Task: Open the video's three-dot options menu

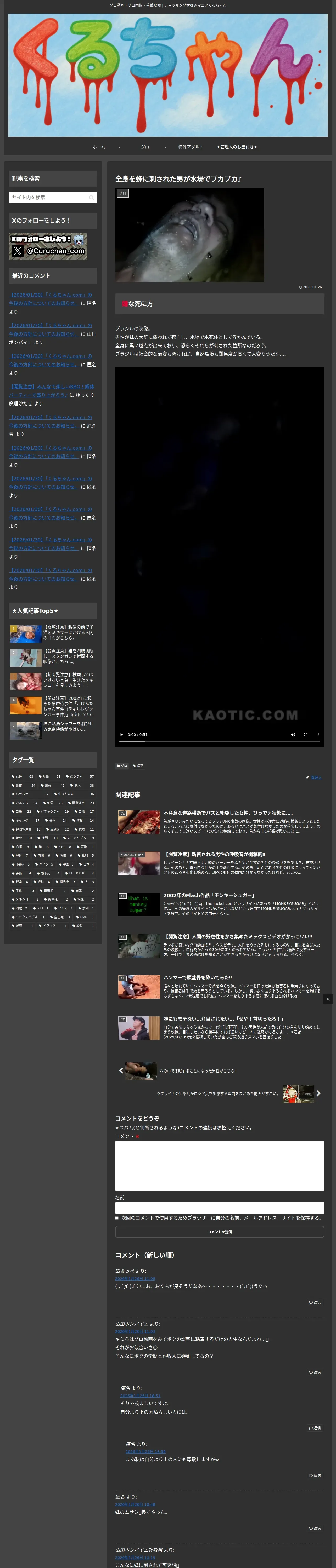Action: pyautogui.click(x=318, y=734)
